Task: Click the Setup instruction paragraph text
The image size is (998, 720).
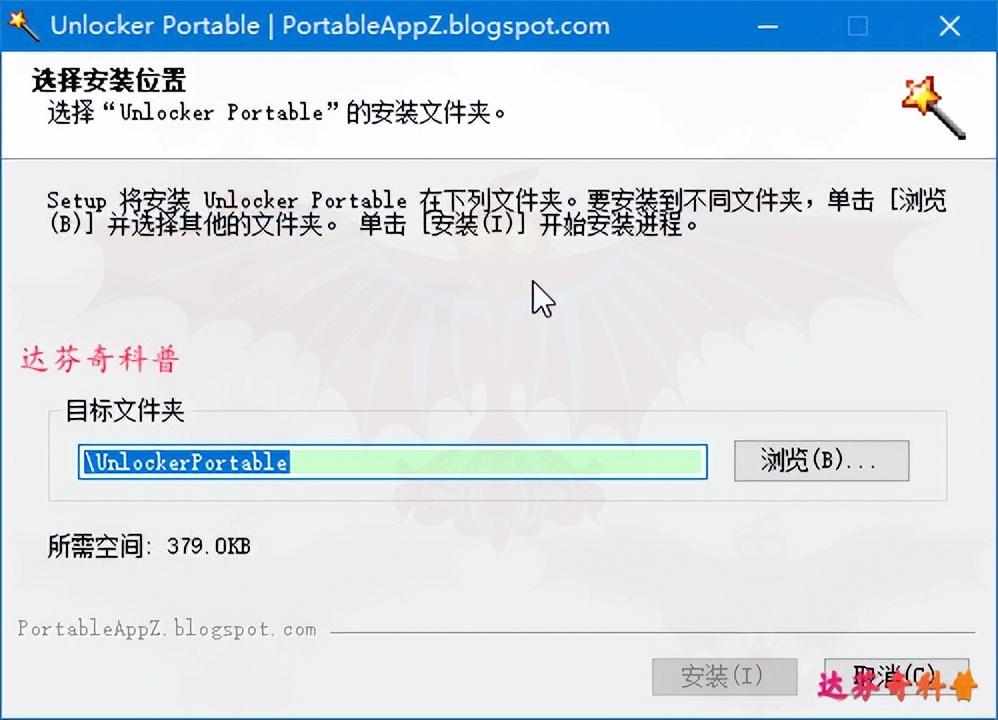Action: [x=496, y=212]
